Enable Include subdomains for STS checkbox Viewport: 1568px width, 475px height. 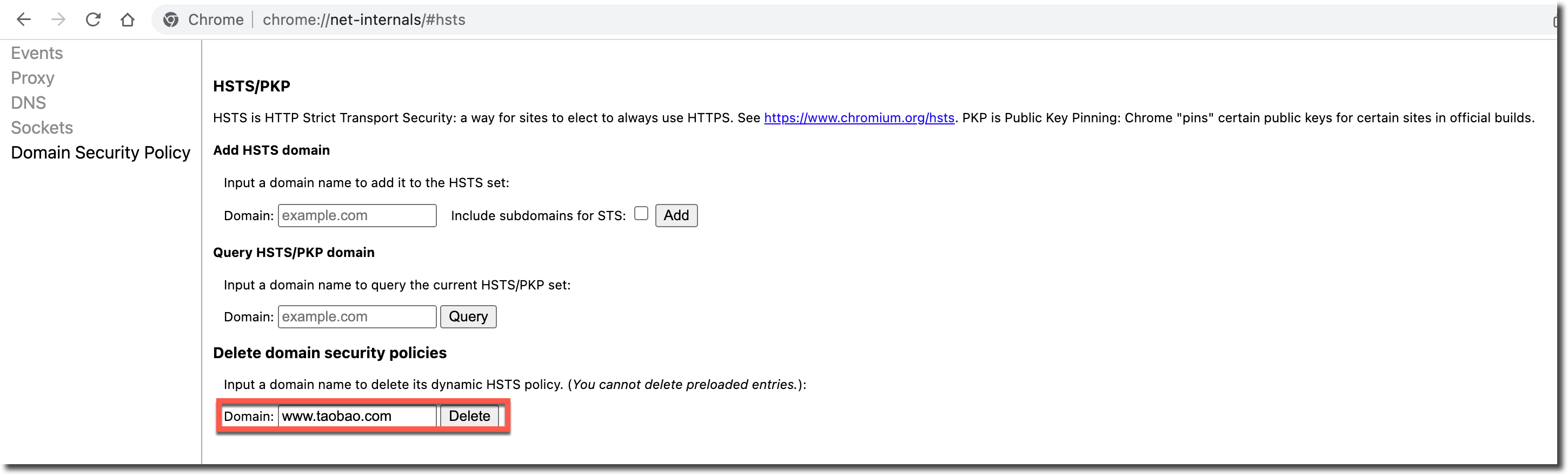click(641, 214)
